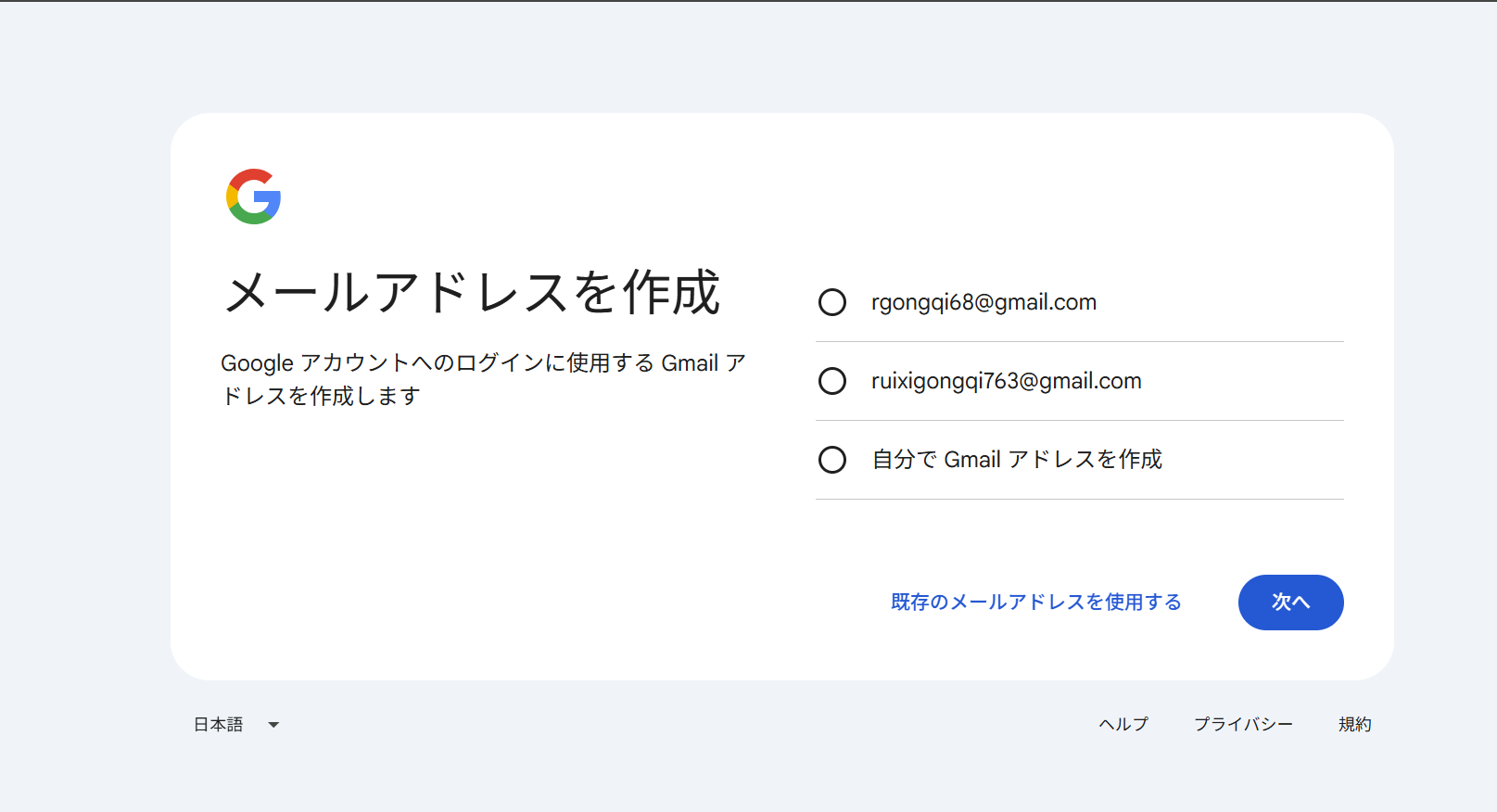Click the 自分で Gmail アドレスを作成 label

click(x=1017, y=460)
